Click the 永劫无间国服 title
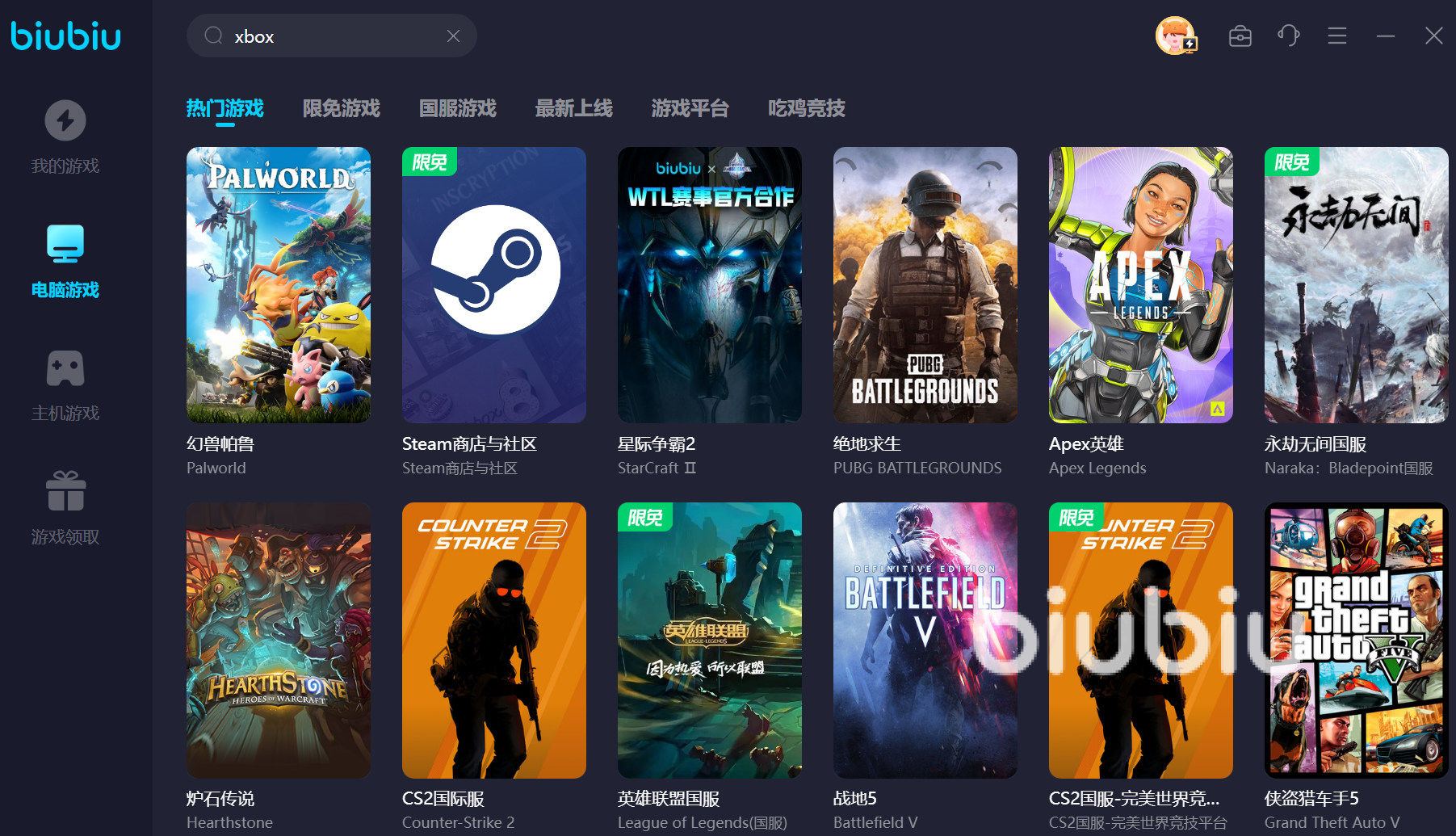This screenshot has width=1456, height=836. pyautogui.click(x=1315, y=443)
